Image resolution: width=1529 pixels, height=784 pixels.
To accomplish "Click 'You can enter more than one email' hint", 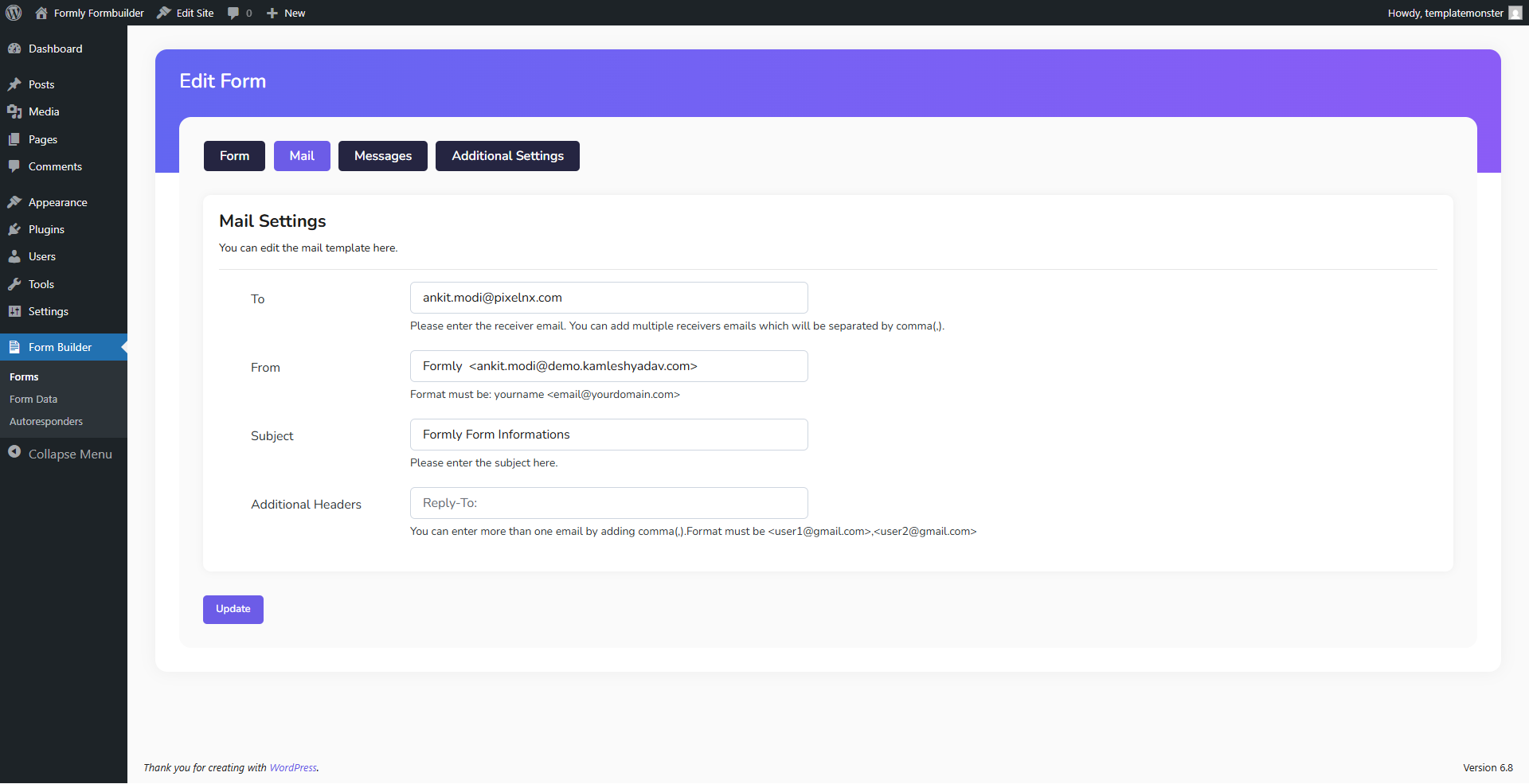I will point(693,532).
